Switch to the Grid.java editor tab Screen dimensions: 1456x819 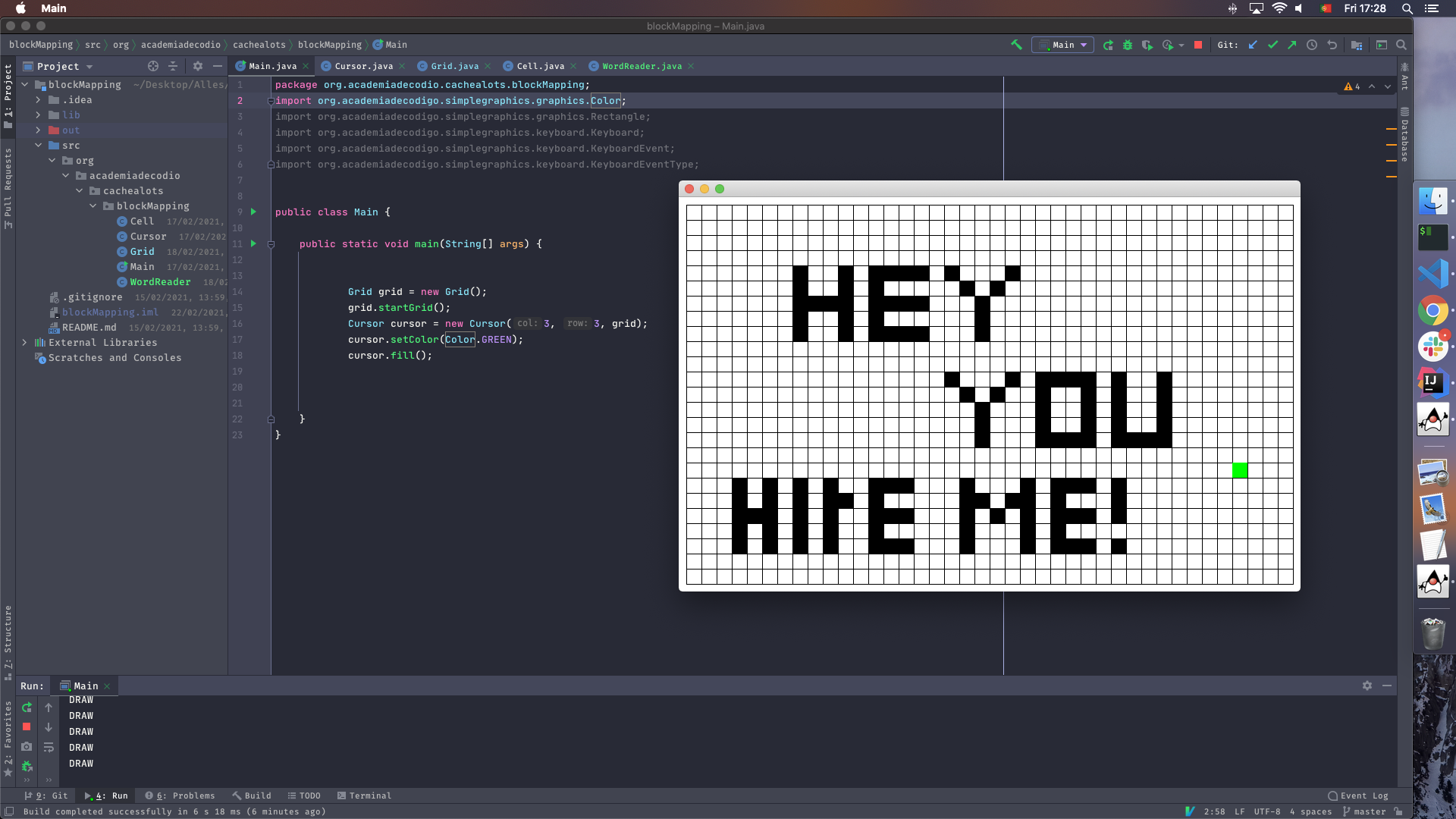453,66
